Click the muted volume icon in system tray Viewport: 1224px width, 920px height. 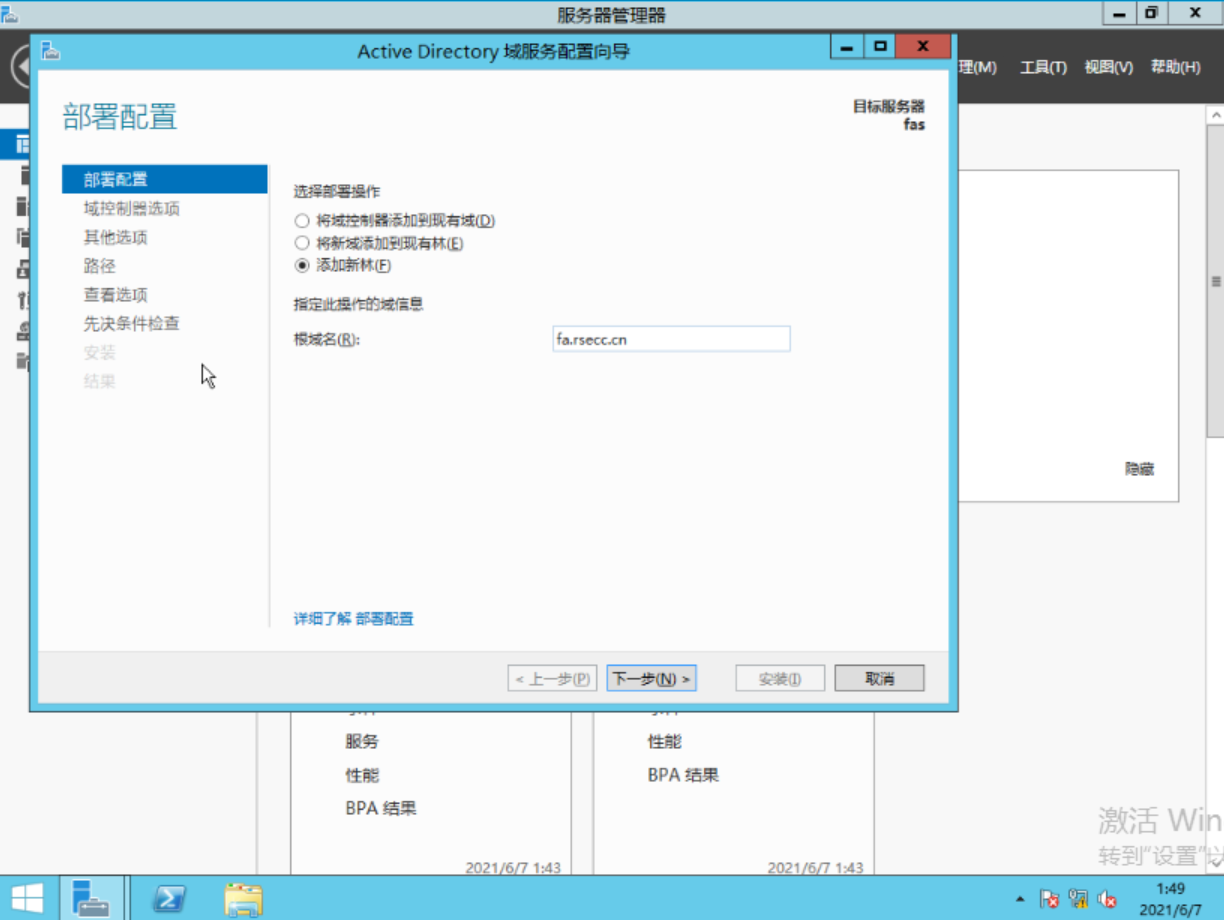1108,900
